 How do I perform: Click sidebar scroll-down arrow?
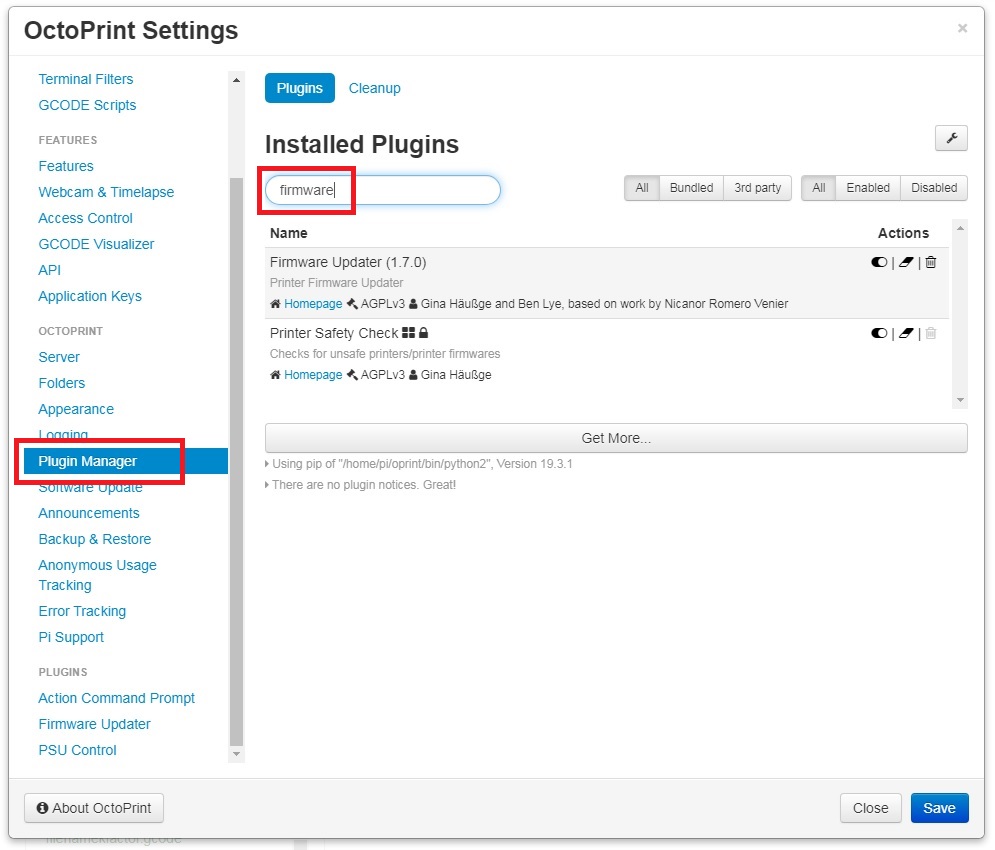(236, 754)
